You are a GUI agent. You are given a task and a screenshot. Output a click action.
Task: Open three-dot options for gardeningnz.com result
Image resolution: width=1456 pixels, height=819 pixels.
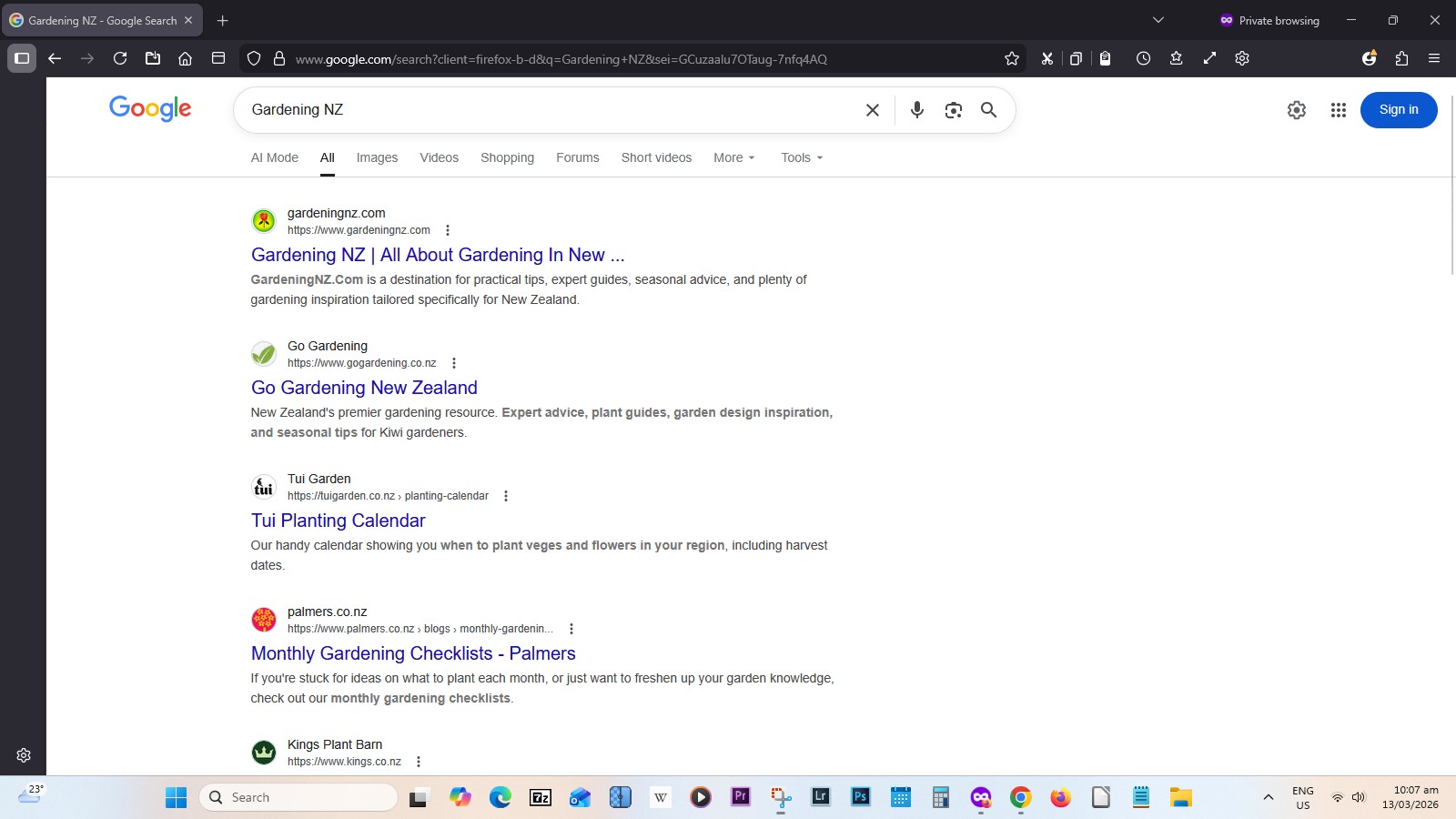pos(448,230)
